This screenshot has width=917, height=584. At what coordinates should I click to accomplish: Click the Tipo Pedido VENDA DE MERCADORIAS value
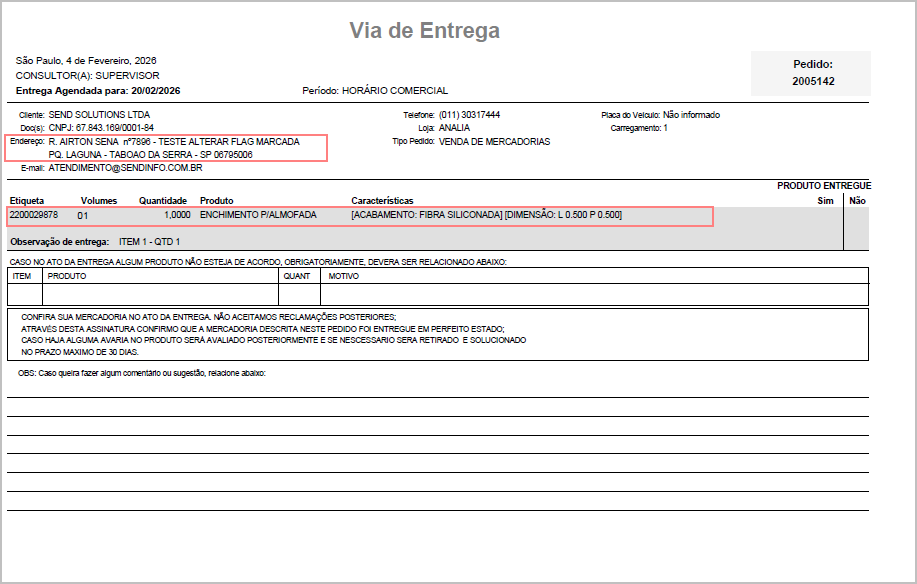point(494,142)
